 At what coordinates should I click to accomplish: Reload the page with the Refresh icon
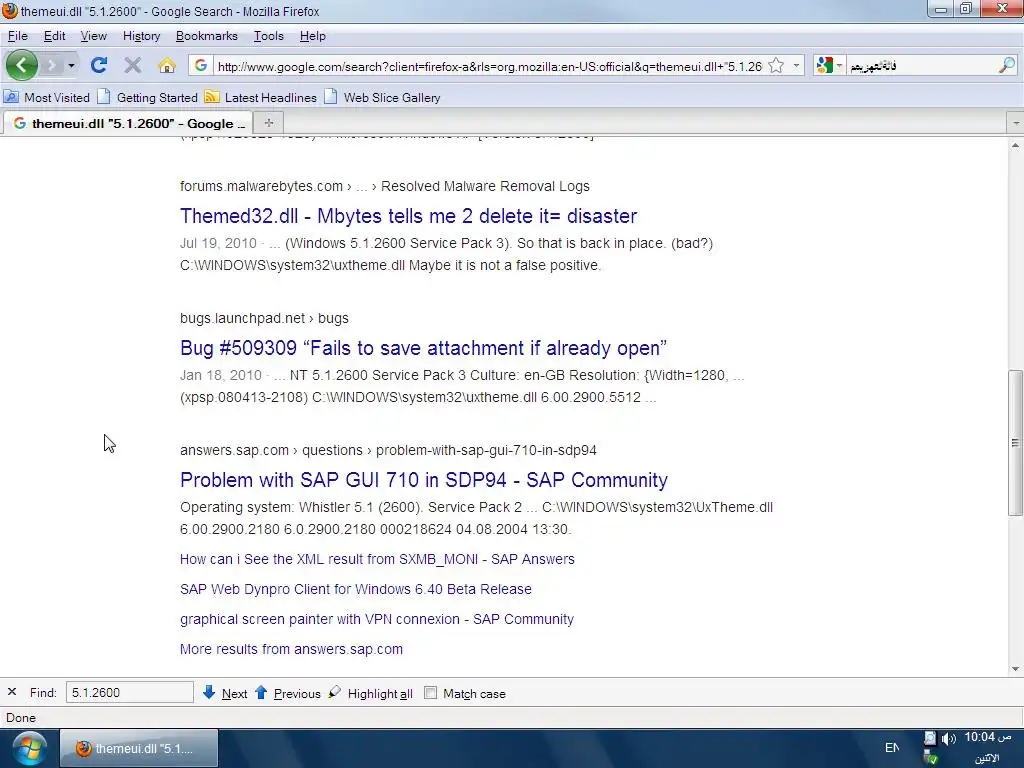(99, 65)
